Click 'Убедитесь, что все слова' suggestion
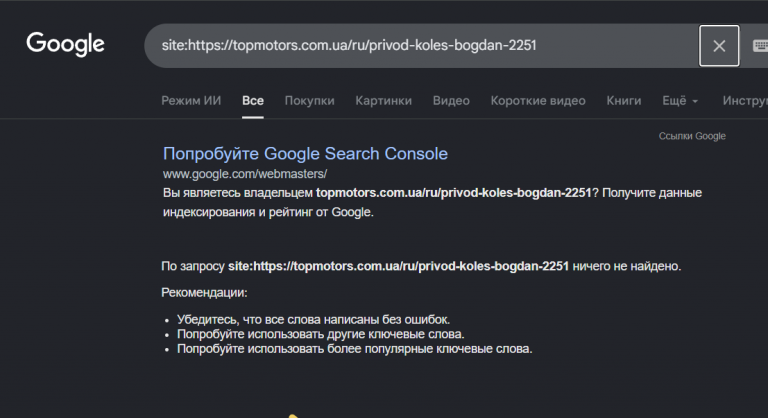The height and width of the screenshot is (418, 768). (x=313, y=320)
